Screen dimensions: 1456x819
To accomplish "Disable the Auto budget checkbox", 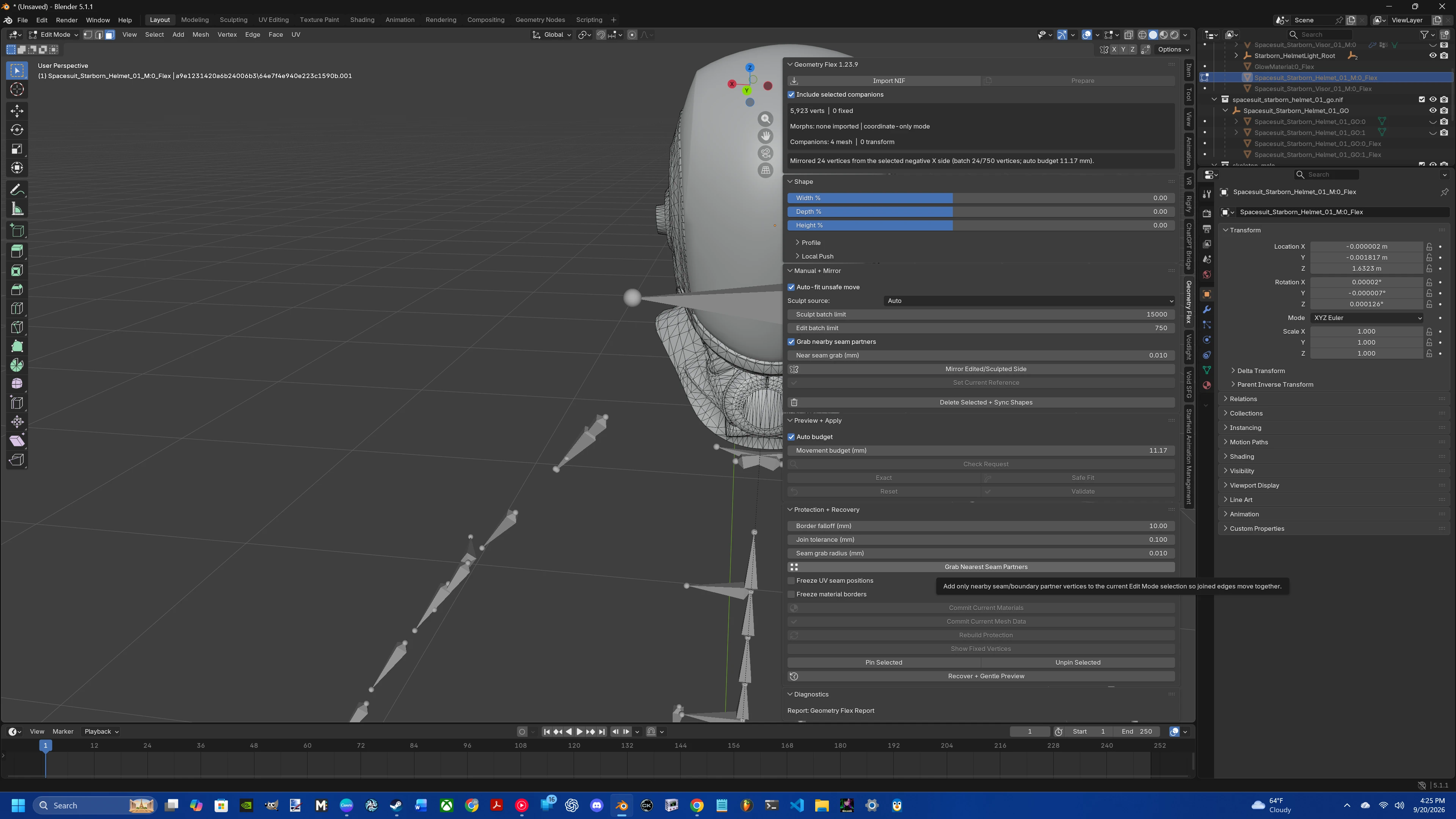I will [x=791, y=437].
